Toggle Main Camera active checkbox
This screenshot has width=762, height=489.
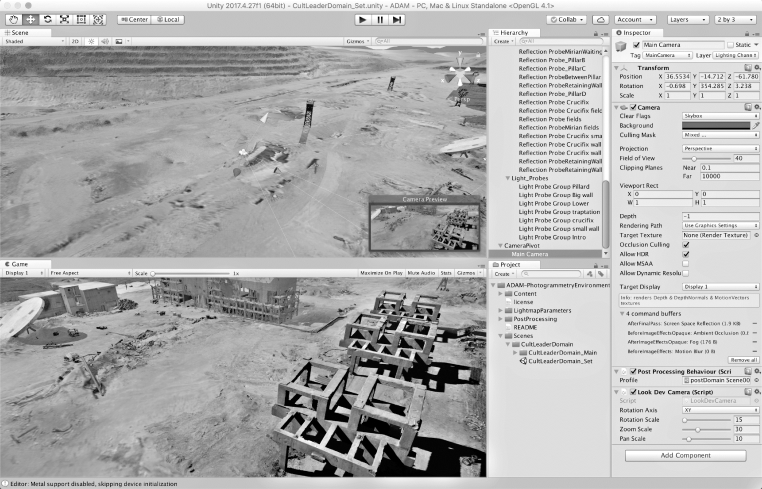click(x=636, y=45)
